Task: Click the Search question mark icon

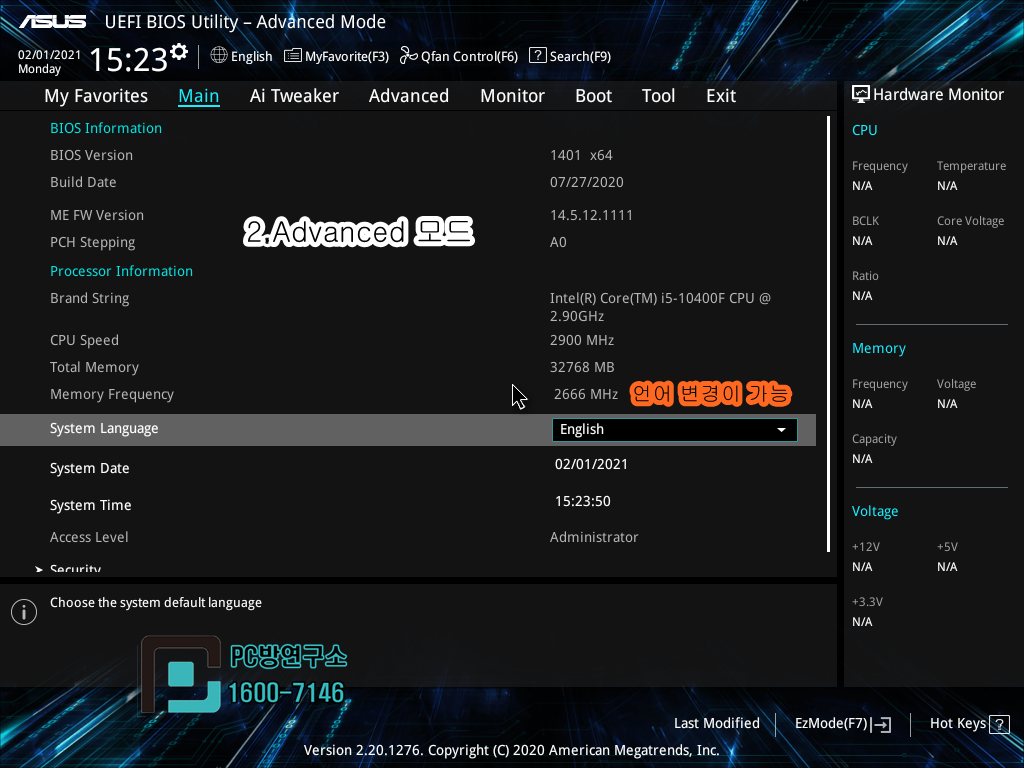Action: pyautogui.click(x=537, y=56)
